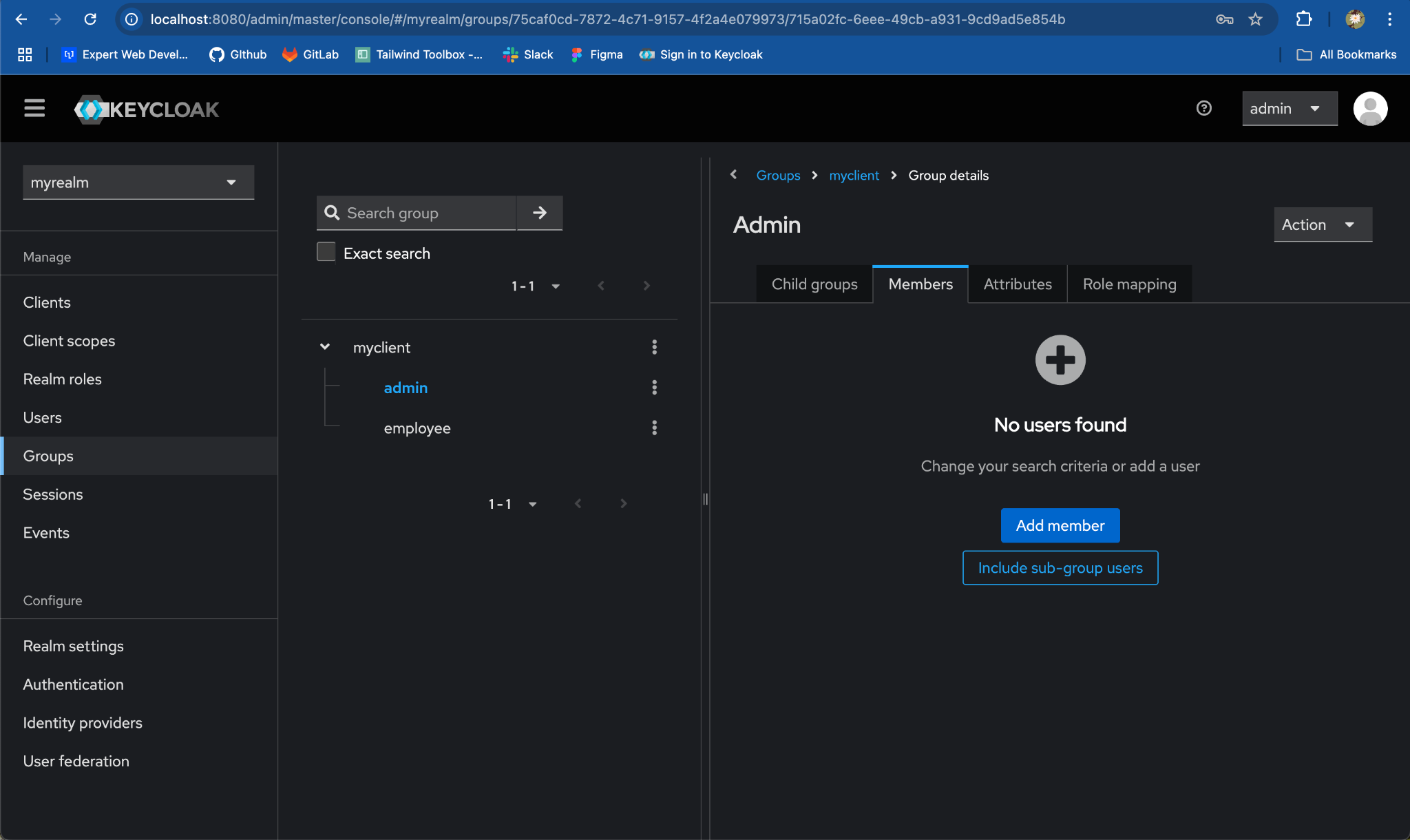Open kebab menu for admin subgroup
The height and width of the screenshot is (840, 1410).
(654, 388)
